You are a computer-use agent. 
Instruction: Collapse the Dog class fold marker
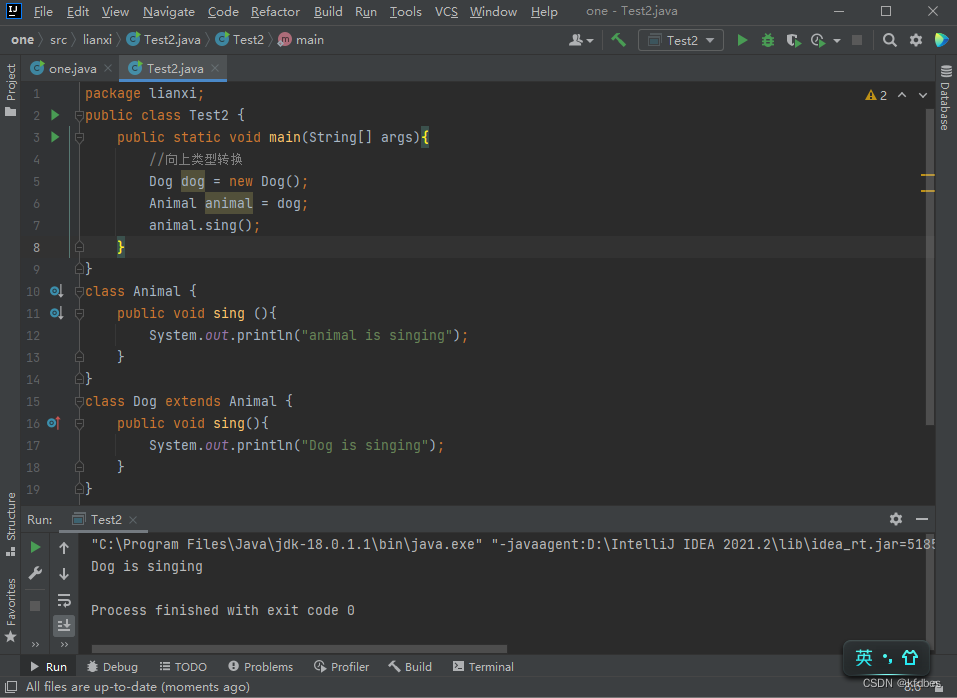tap(77, 401)
